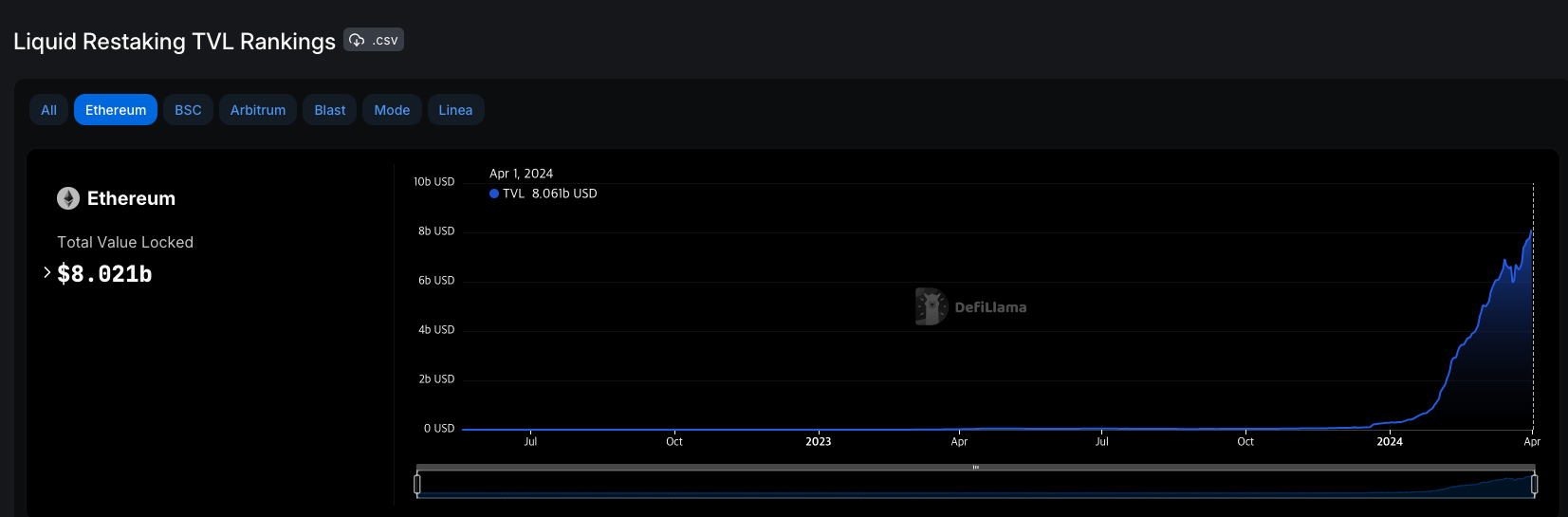Click the mini overview chart track
Screen dimensions: 1568x517
975,486
